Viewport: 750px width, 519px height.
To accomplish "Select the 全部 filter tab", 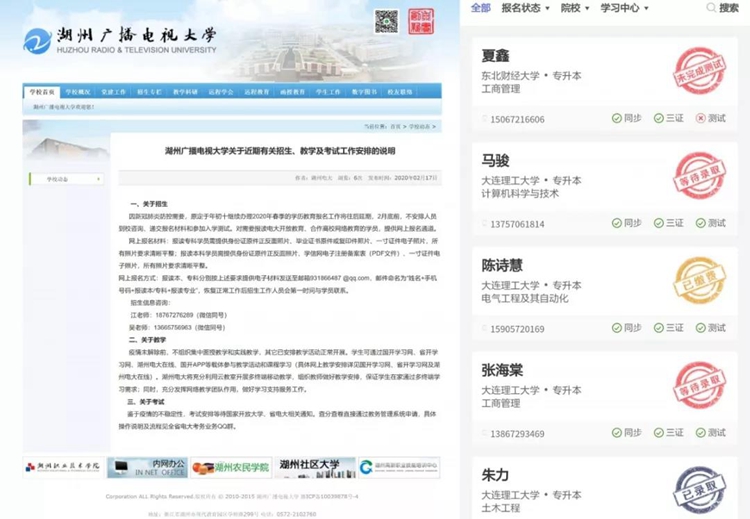I will point(480,8).
